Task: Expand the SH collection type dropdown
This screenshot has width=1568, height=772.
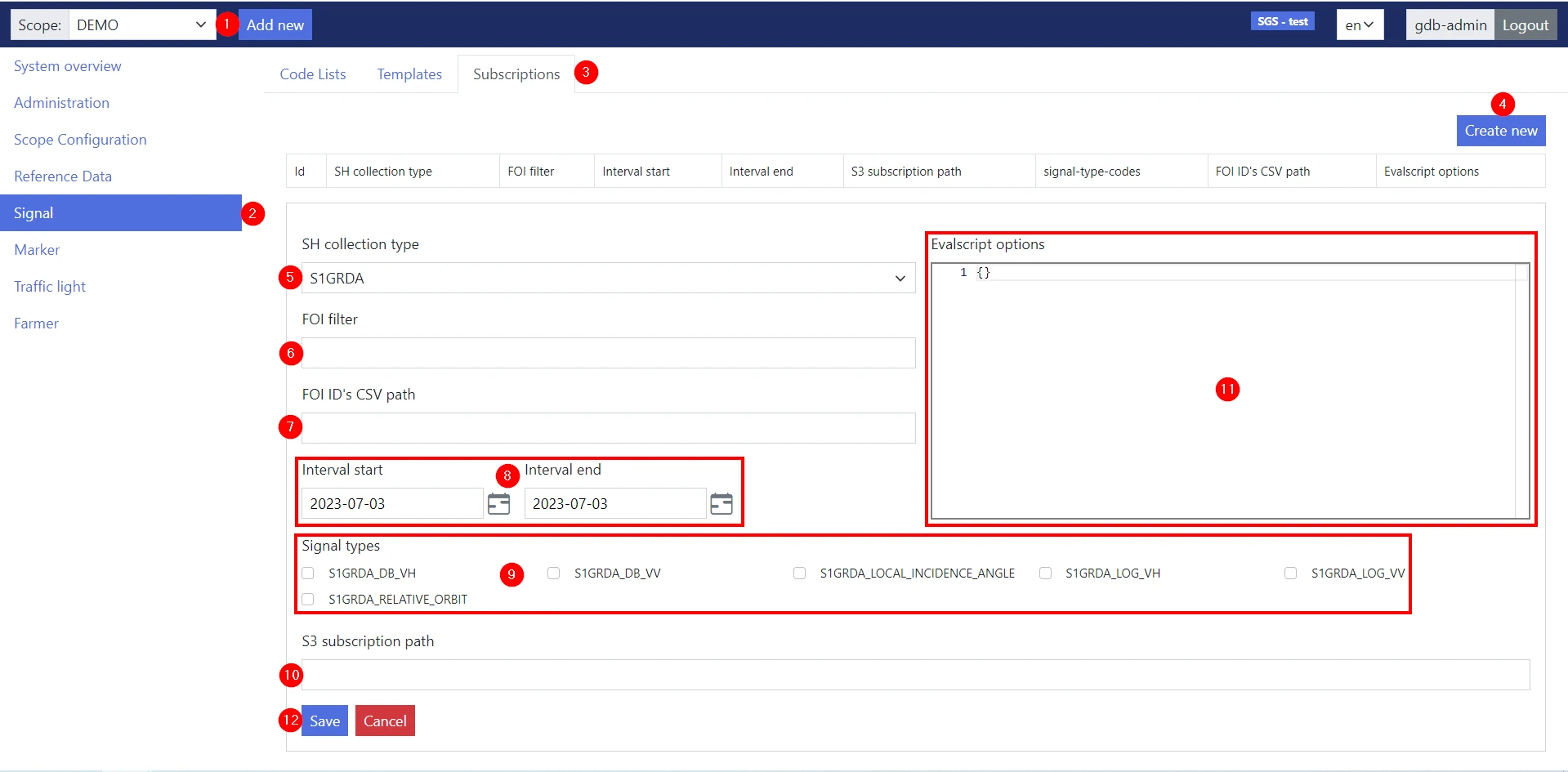Action: click(x=608, y=279)
